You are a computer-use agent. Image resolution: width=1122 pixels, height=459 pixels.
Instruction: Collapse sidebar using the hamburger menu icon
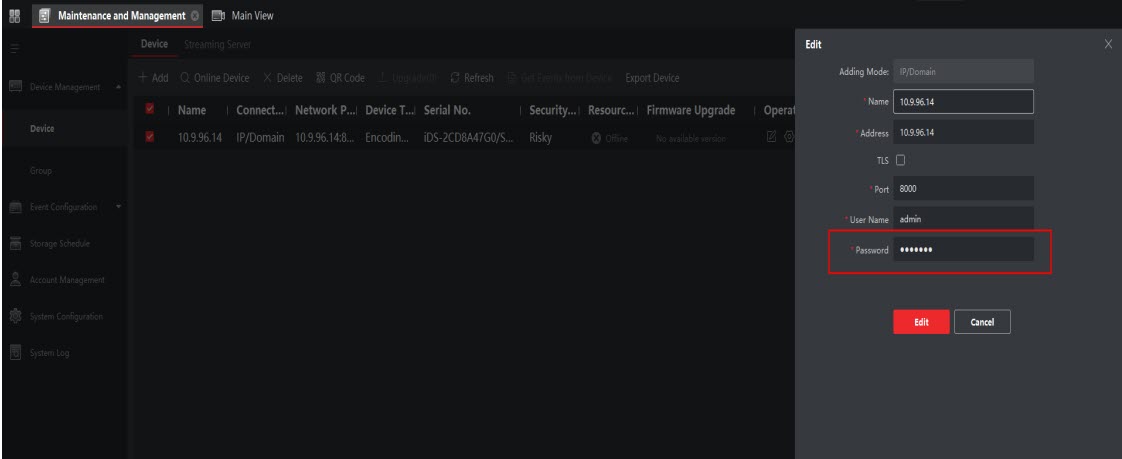[12, 46]
